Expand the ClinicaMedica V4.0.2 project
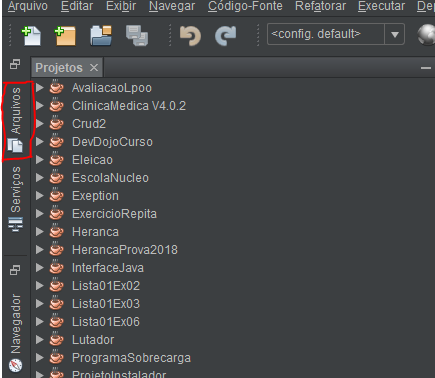This screenshot has height=378, width=435. tap(40, 106)
